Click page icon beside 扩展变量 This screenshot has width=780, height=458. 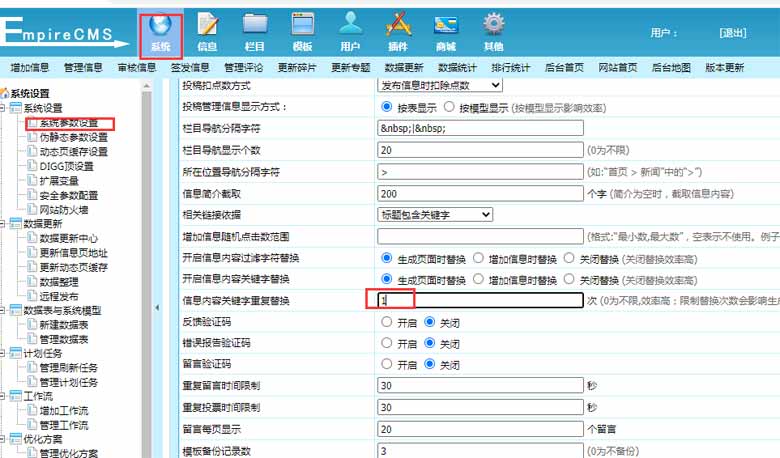[32, 180]
